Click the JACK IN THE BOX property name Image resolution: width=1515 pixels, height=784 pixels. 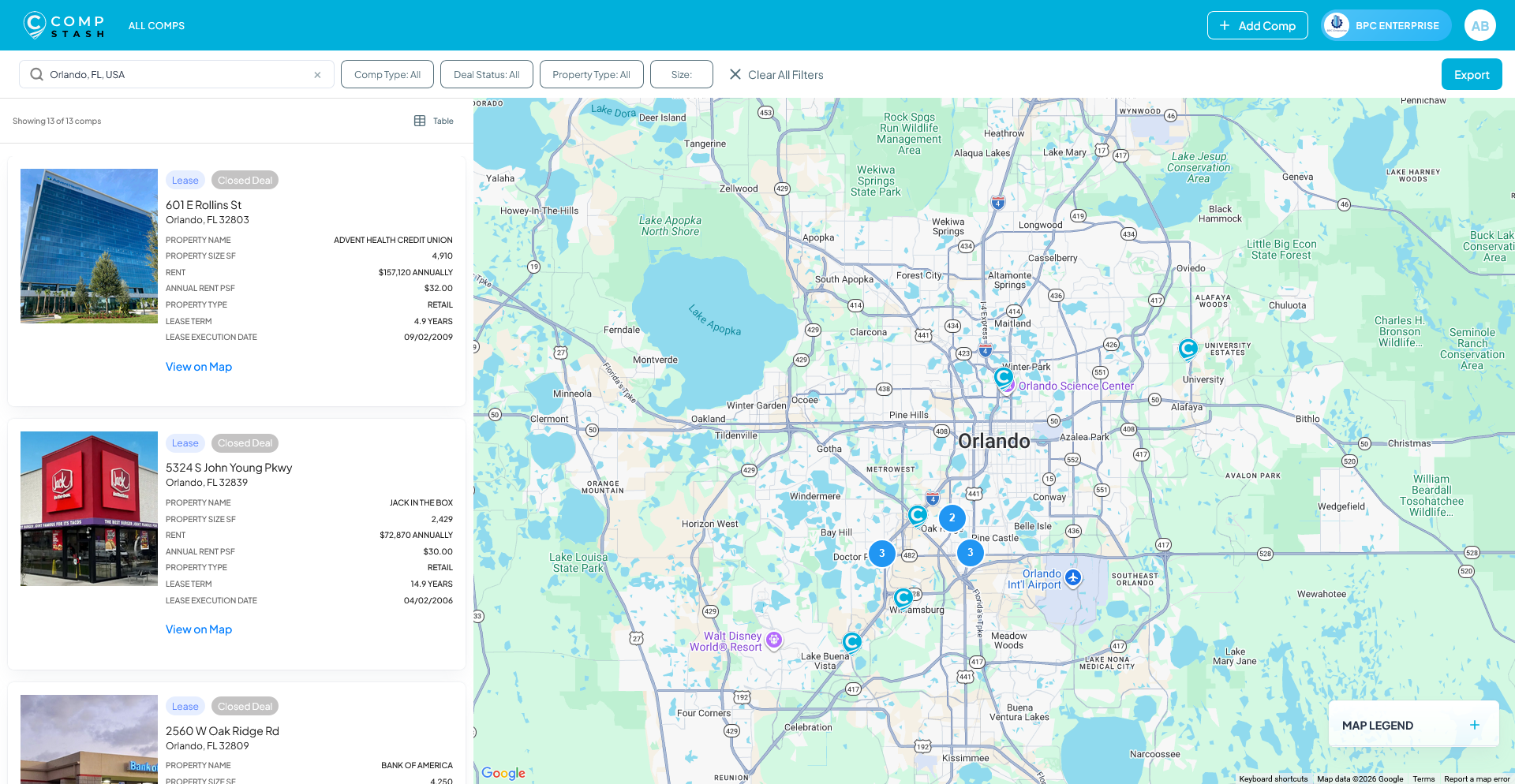click(421, 502)
